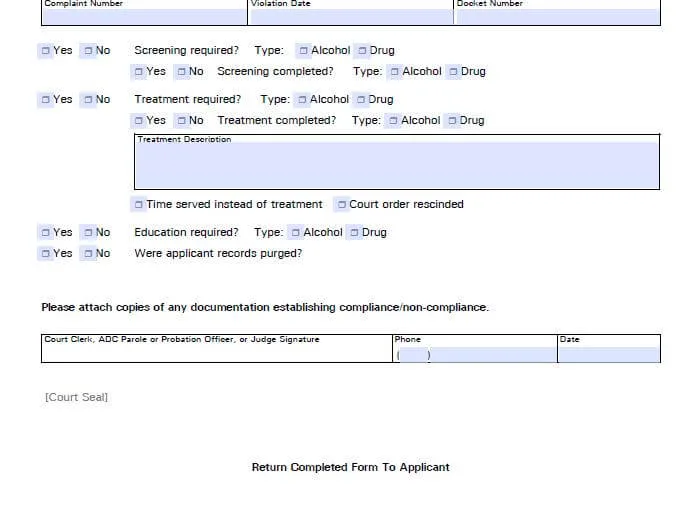Click the Return Completed Form To Applicant text
Screen dimensions: 700x517
pos(350,467)
